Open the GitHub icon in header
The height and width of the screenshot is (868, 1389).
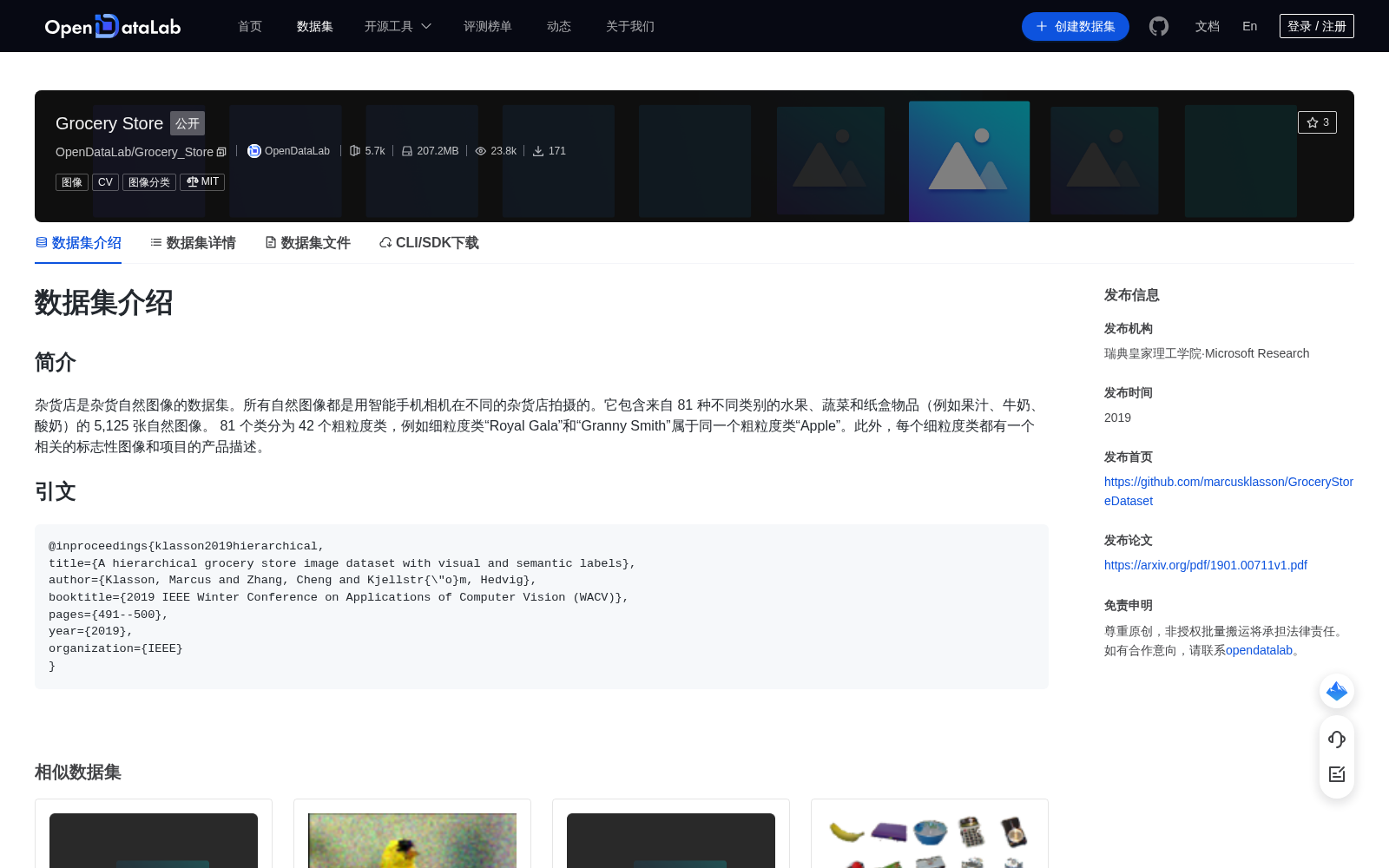tap(1159, 26)
